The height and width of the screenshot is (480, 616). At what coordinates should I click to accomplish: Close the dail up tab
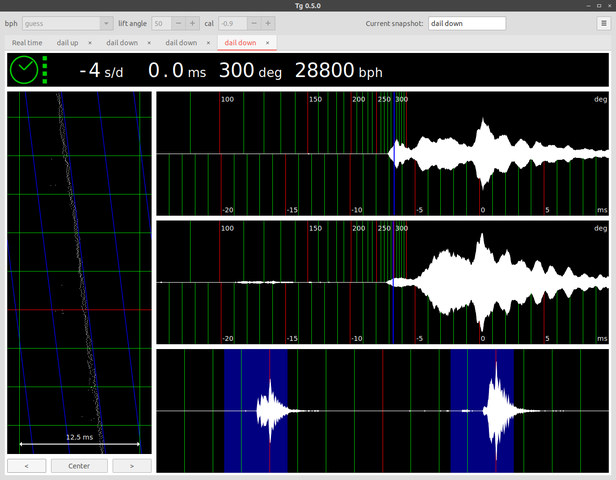click(x=90, y=43)
